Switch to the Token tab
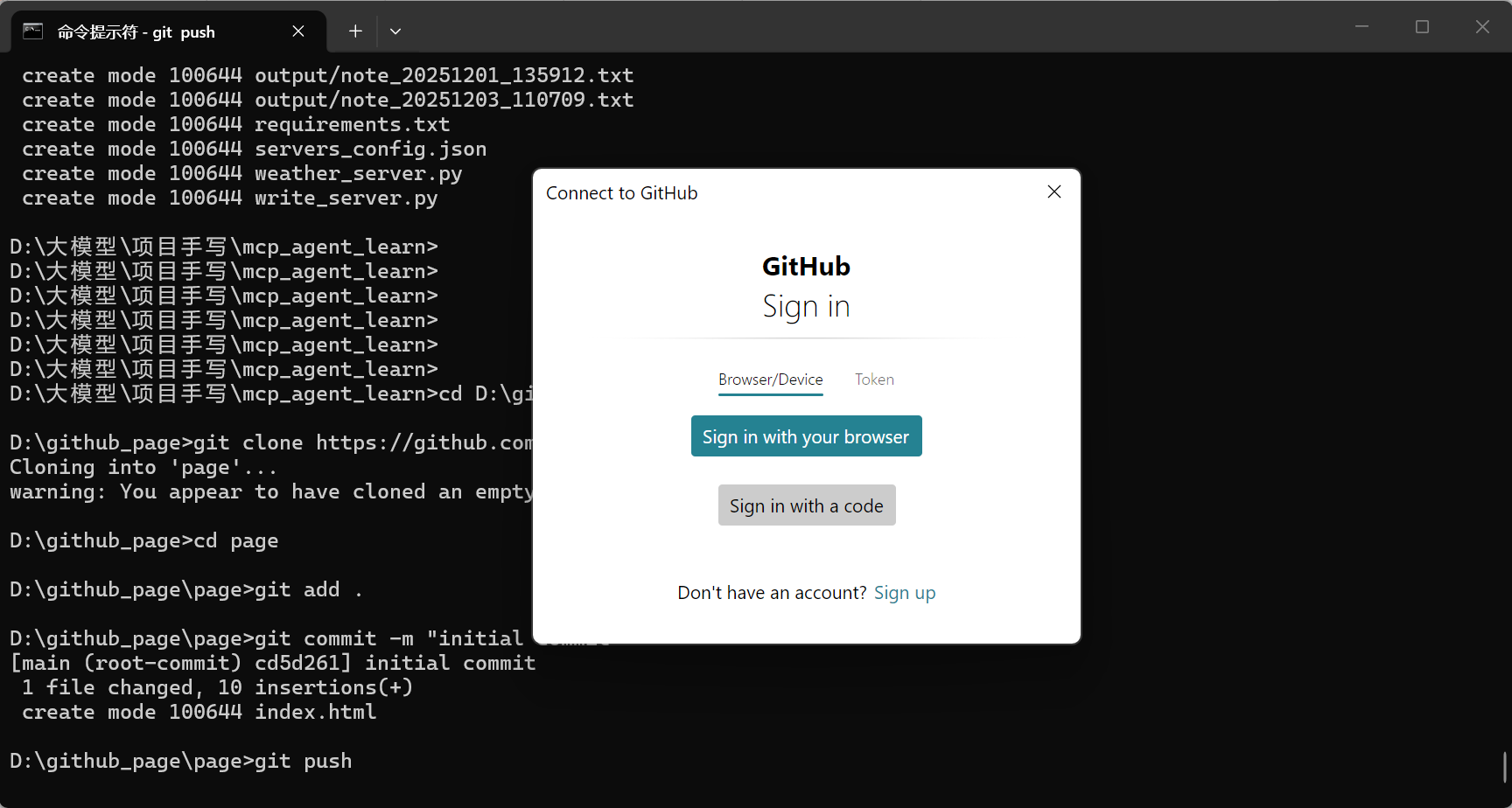The image size is (1512, 808). pyautogui.click(x=874, y=380)
